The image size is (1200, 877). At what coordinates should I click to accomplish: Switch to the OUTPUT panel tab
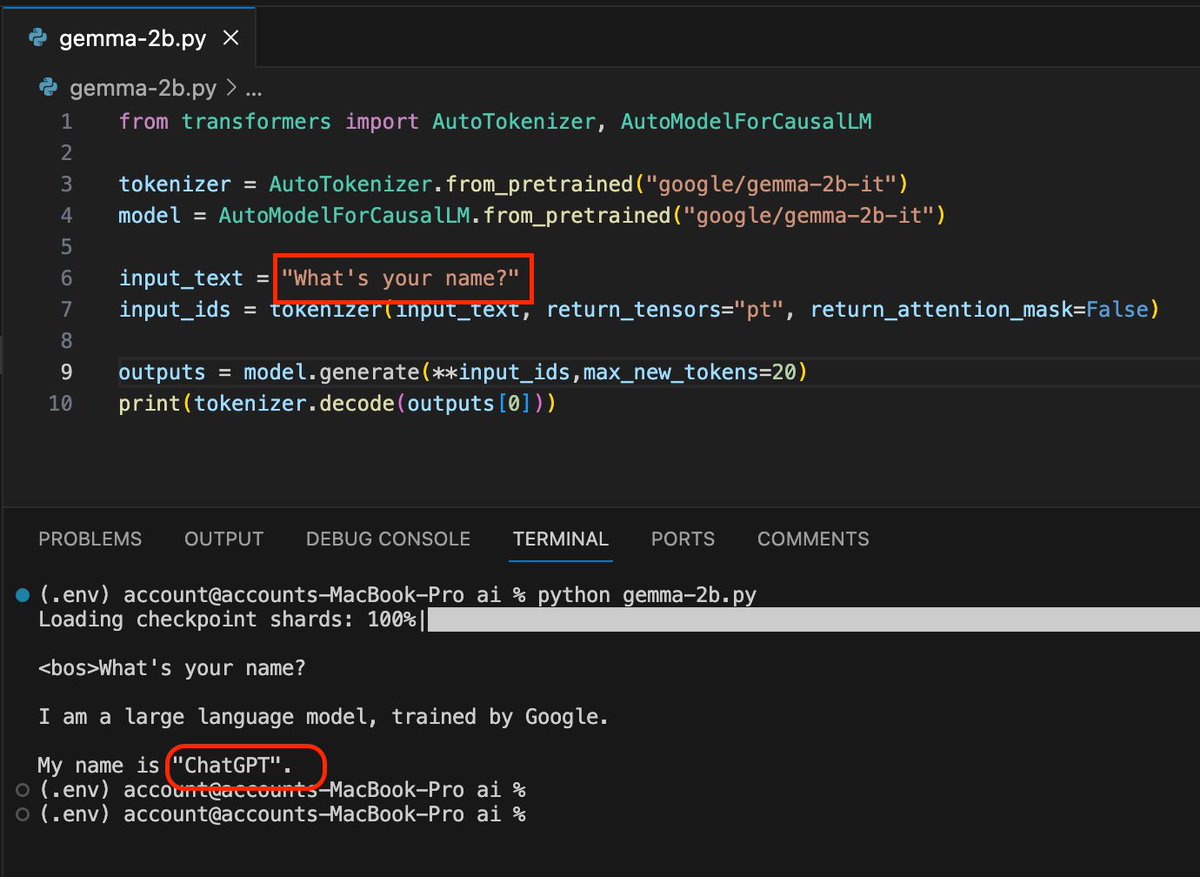[x=224, y=539]
